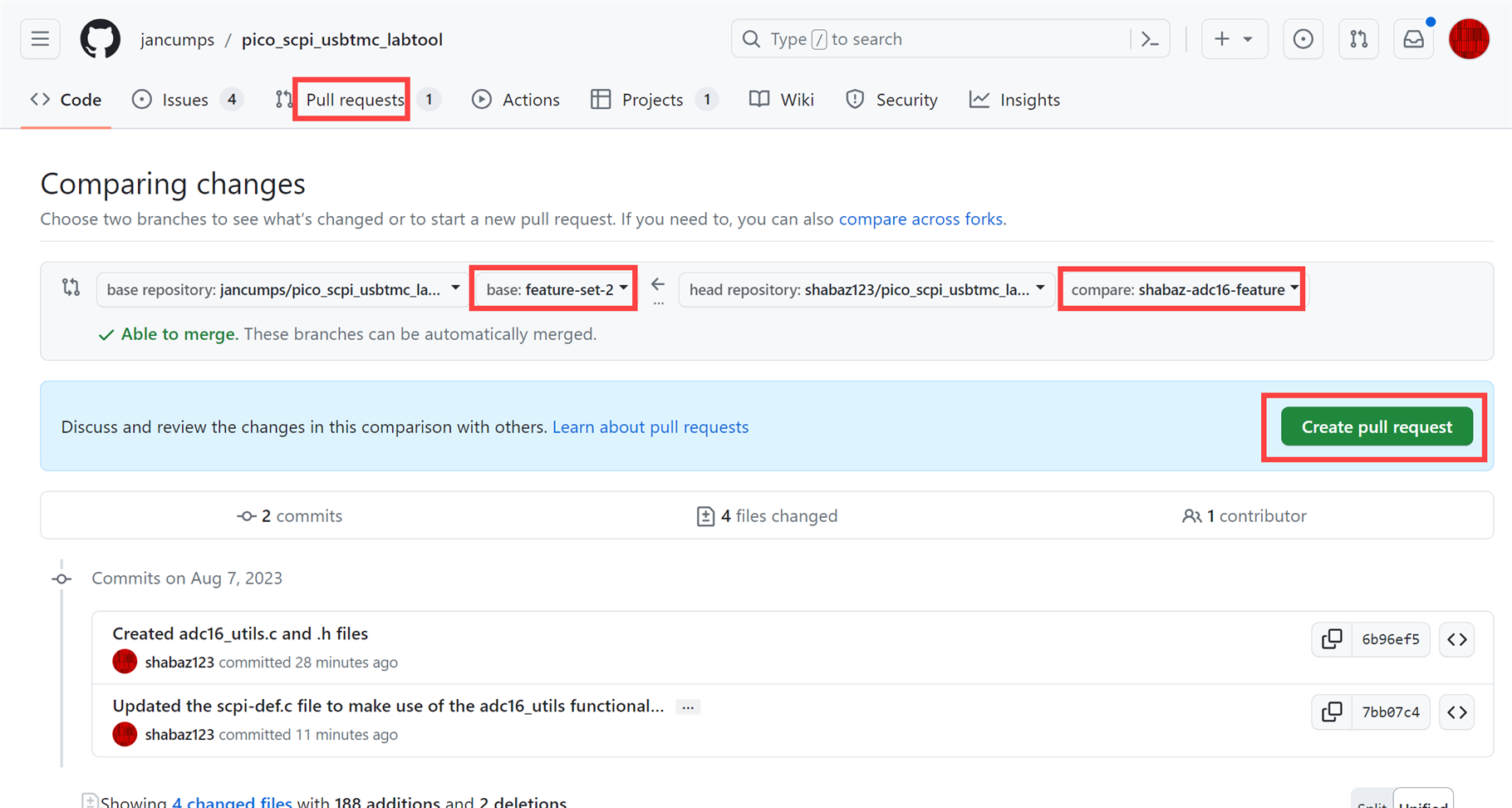1512x808 pixels.
Task: Switch to the Issues tab
Action: point(187,100)
